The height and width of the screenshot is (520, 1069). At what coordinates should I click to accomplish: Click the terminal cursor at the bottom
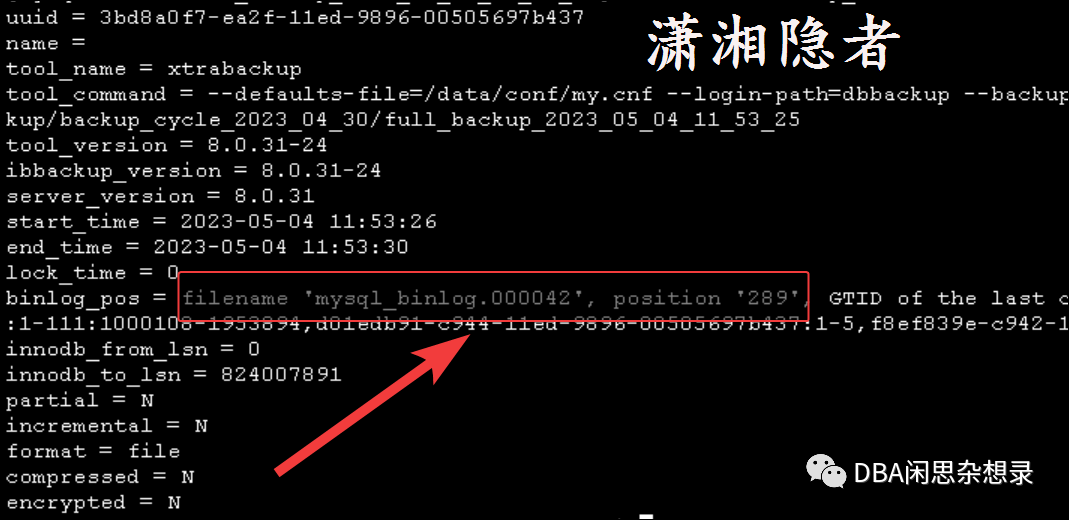[x=646, y=517]
